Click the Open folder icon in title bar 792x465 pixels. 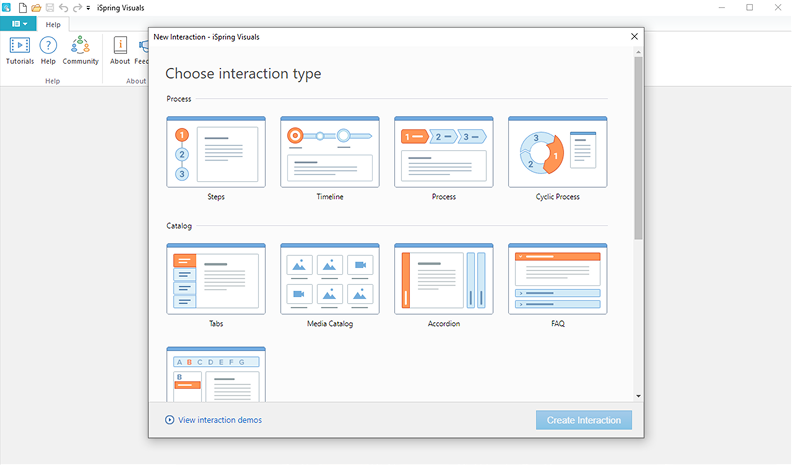[36, 7]
